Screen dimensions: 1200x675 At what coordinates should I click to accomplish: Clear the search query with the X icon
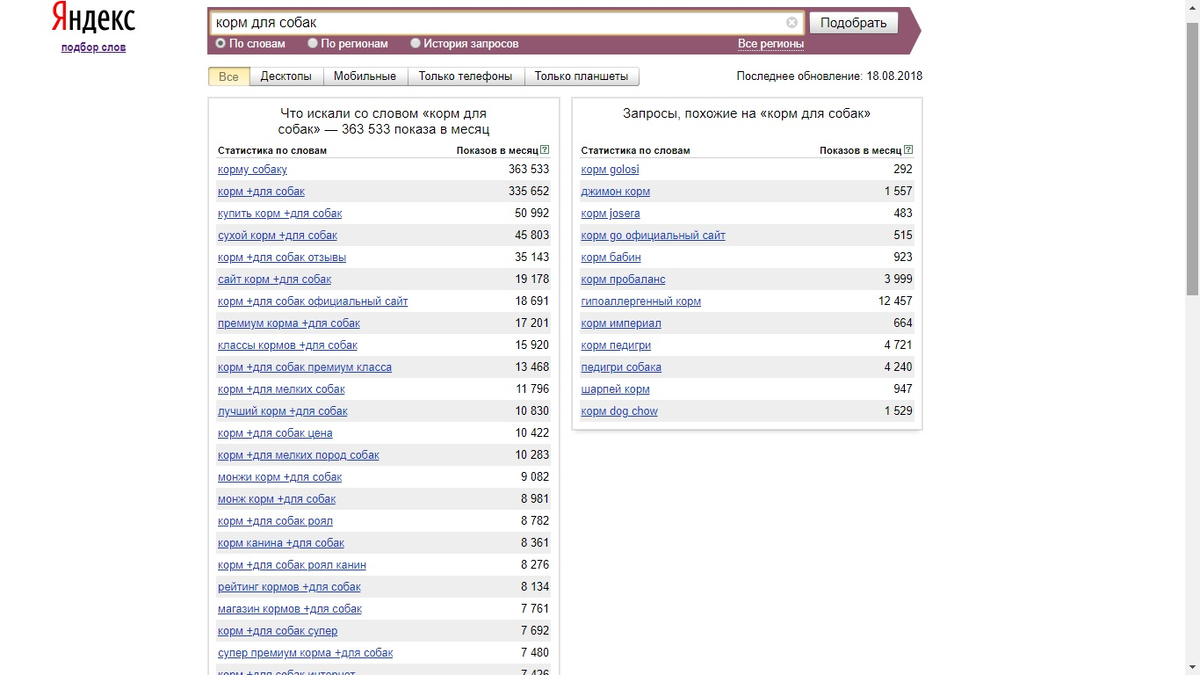(792, 22)
